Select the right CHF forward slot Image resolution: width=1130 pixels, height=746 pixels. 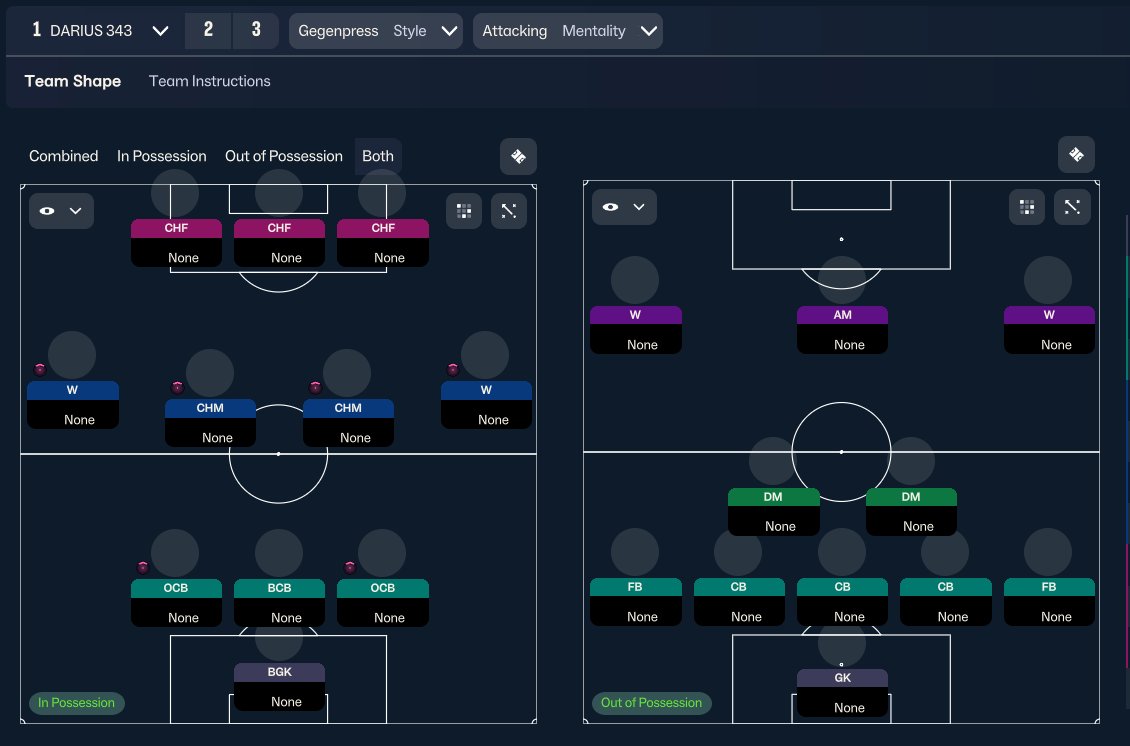click(x=383, y=243)
